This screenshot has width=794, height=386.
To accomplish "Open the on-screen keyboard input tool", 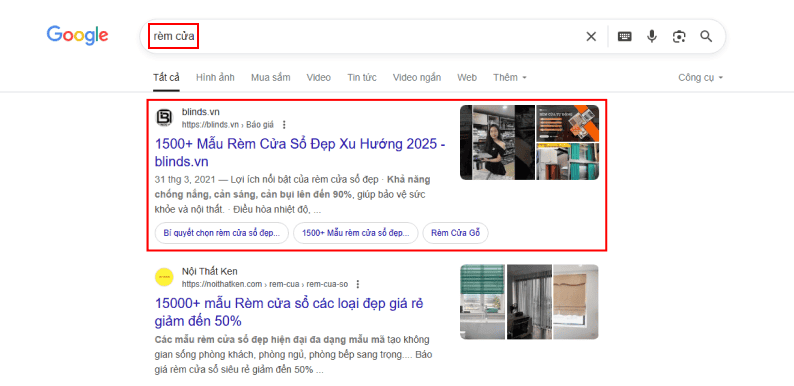I will 624,36.
